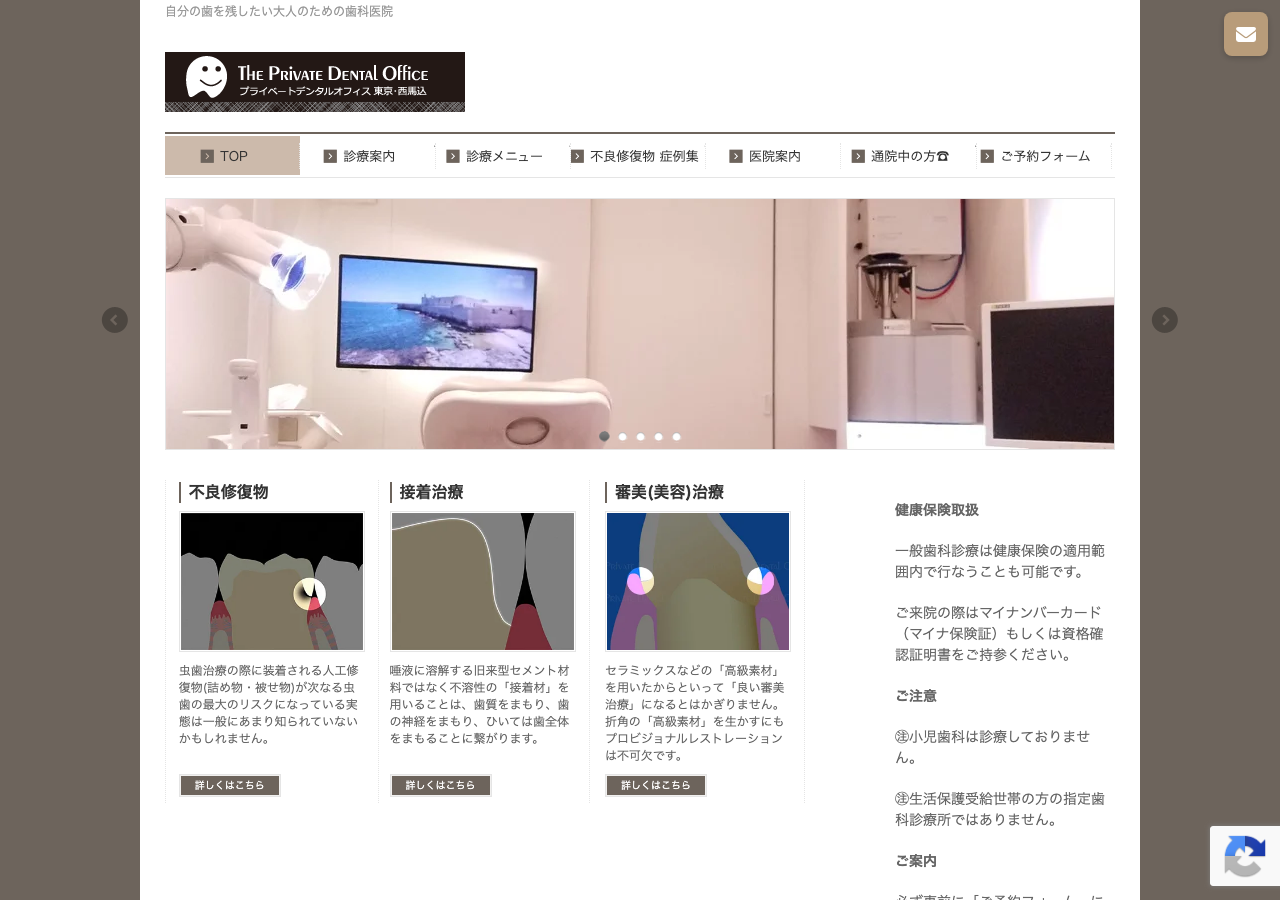Viewport: 1280px width, 900px height.
Task: Select the fifth slideshow dot
Action: [677, 437]
